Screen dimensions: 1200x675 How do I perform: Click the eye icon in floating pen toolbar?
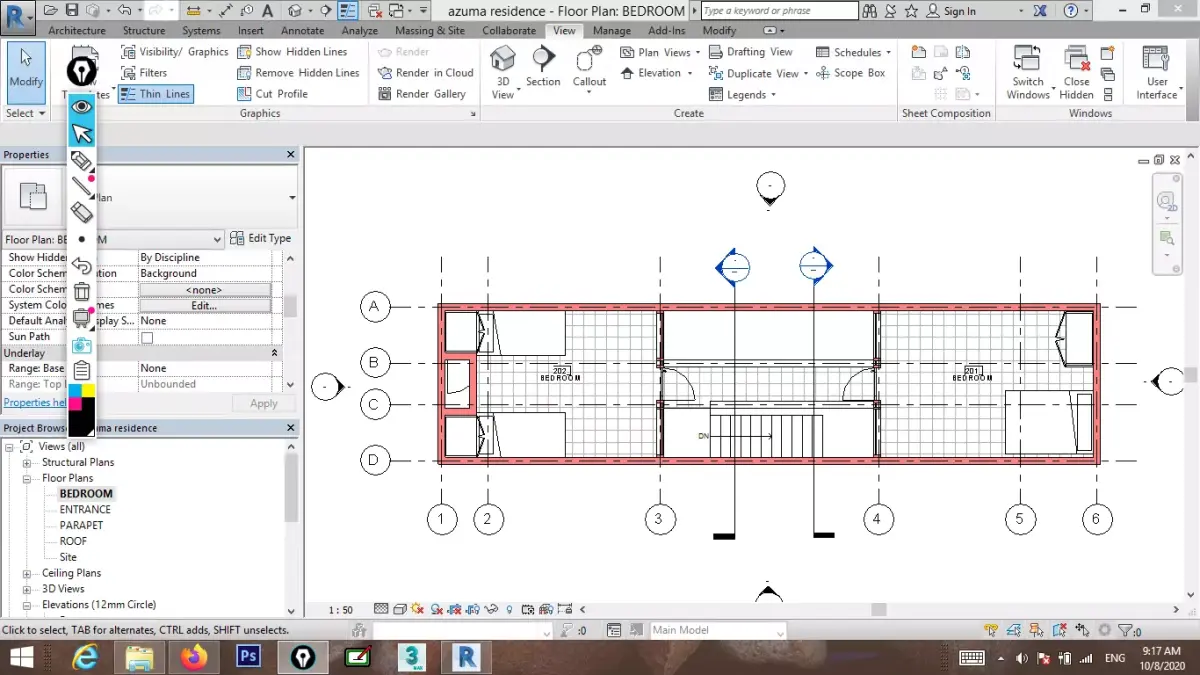click(82, 106)
